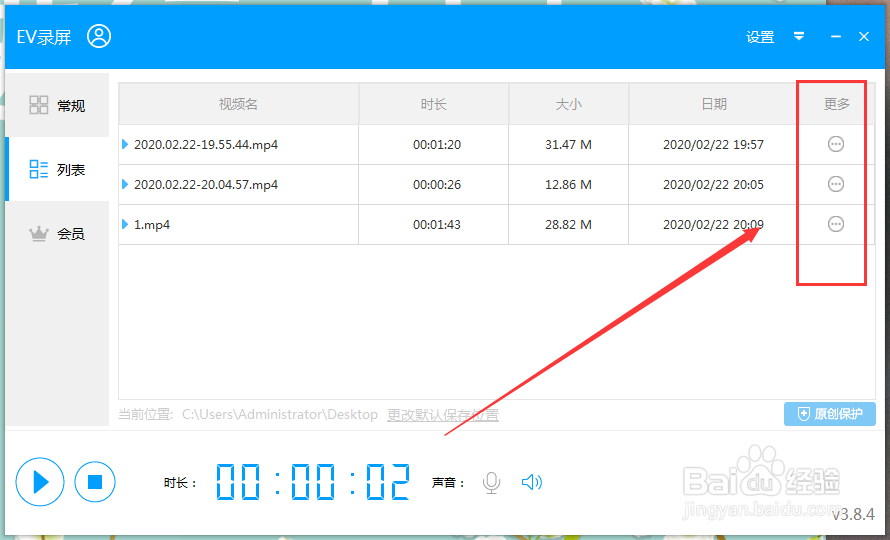The height and width of the screenshot is (540, 890).
Task: Click the duration 00:01:43 cell
Action: (x=436, y=225)
